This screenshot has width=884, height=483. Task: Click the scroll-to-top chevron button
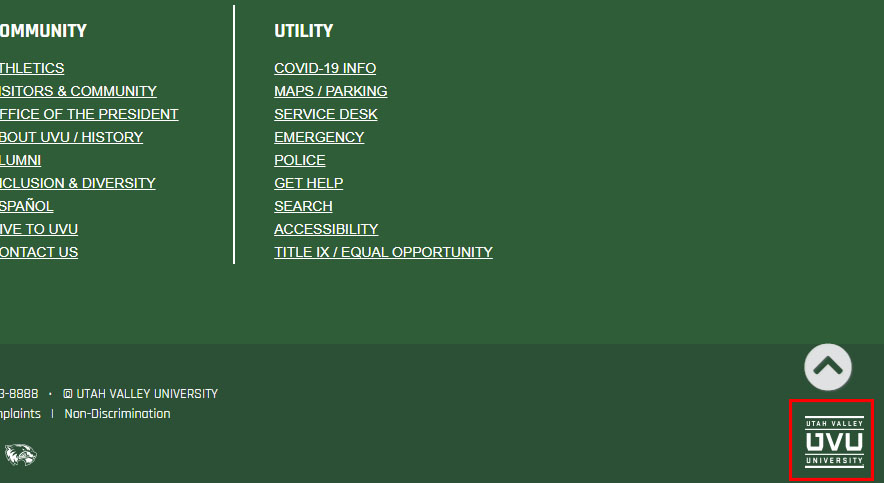[x=828, y=367]
